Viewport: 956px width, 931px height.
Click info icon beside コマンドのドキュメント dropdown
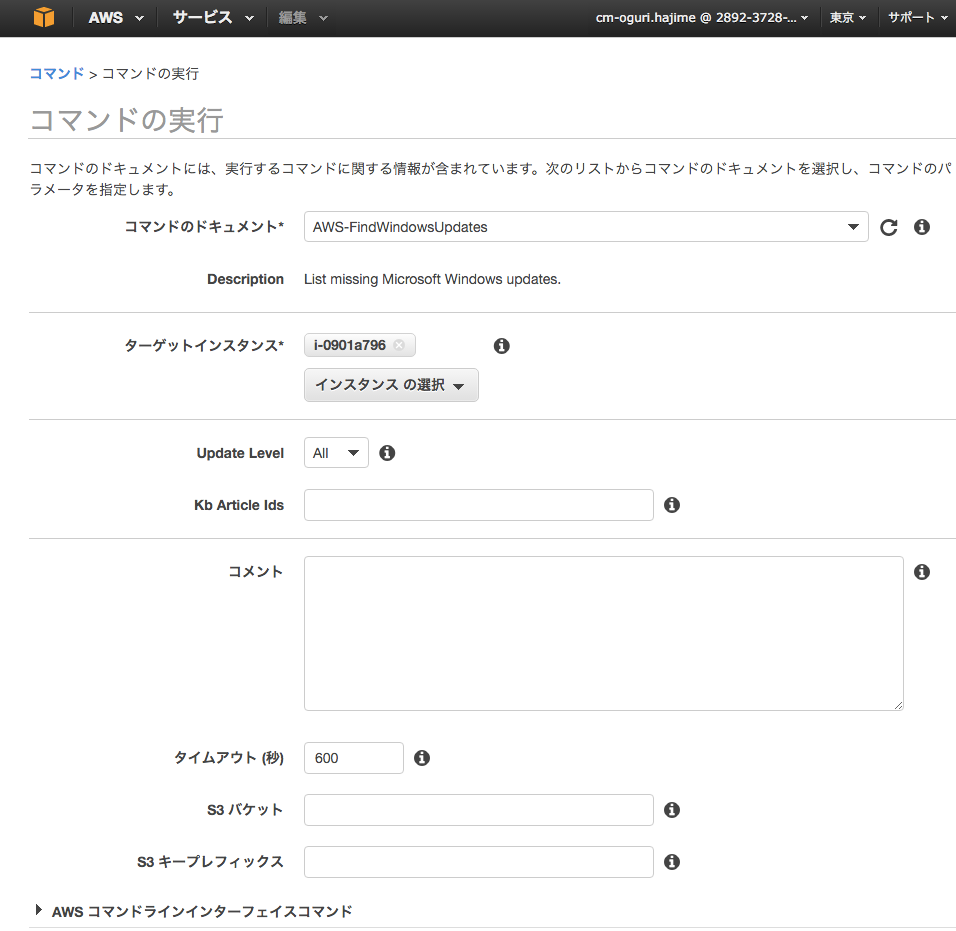click(x=921, y=227)
